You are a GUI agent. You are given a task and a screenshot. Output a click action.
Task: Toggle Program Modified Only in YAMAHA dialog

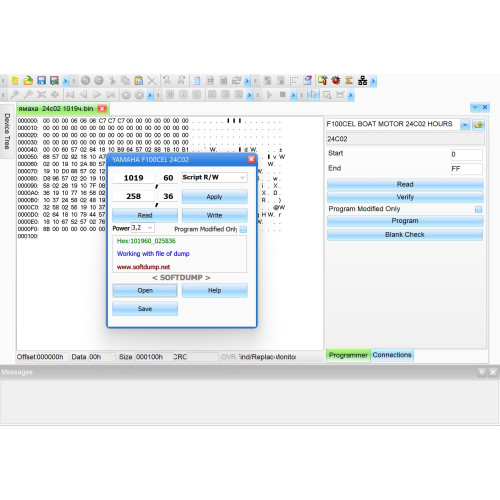pos(243,229)
